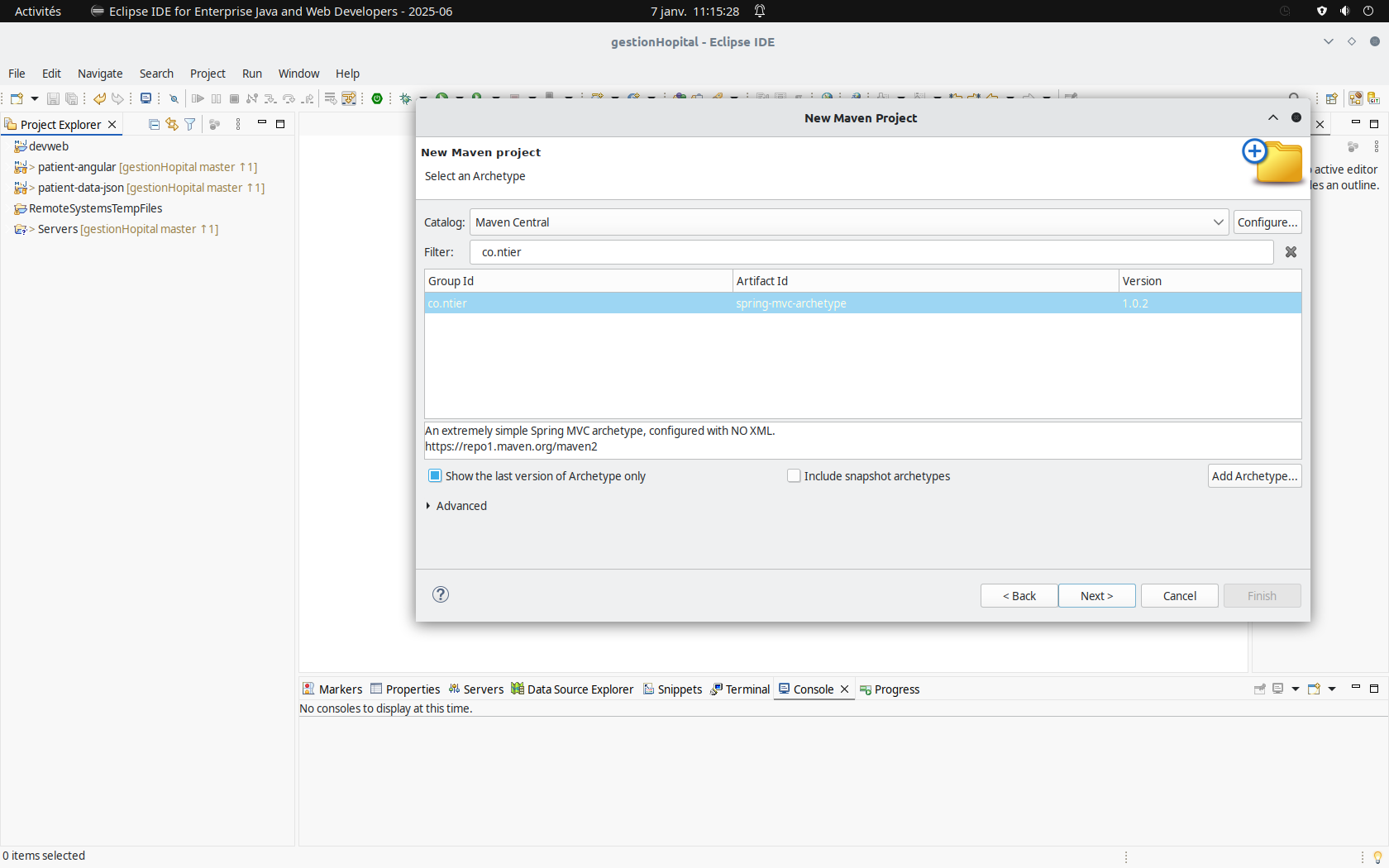Click the Open Perspective icon
Viewport: 1389px width, 868px height.
(x=1331, y=98)
